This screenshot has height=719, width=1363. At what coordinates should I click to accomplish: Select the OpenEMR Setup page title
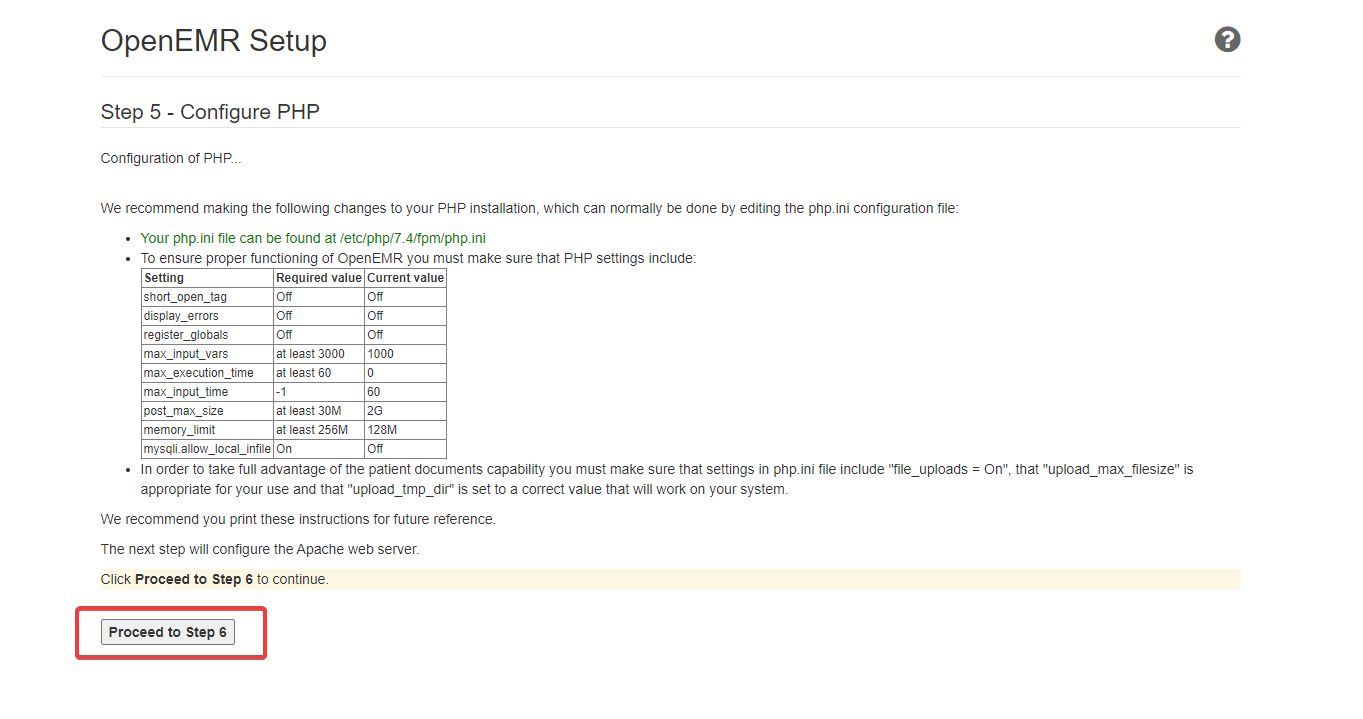(x=214, y=41)
